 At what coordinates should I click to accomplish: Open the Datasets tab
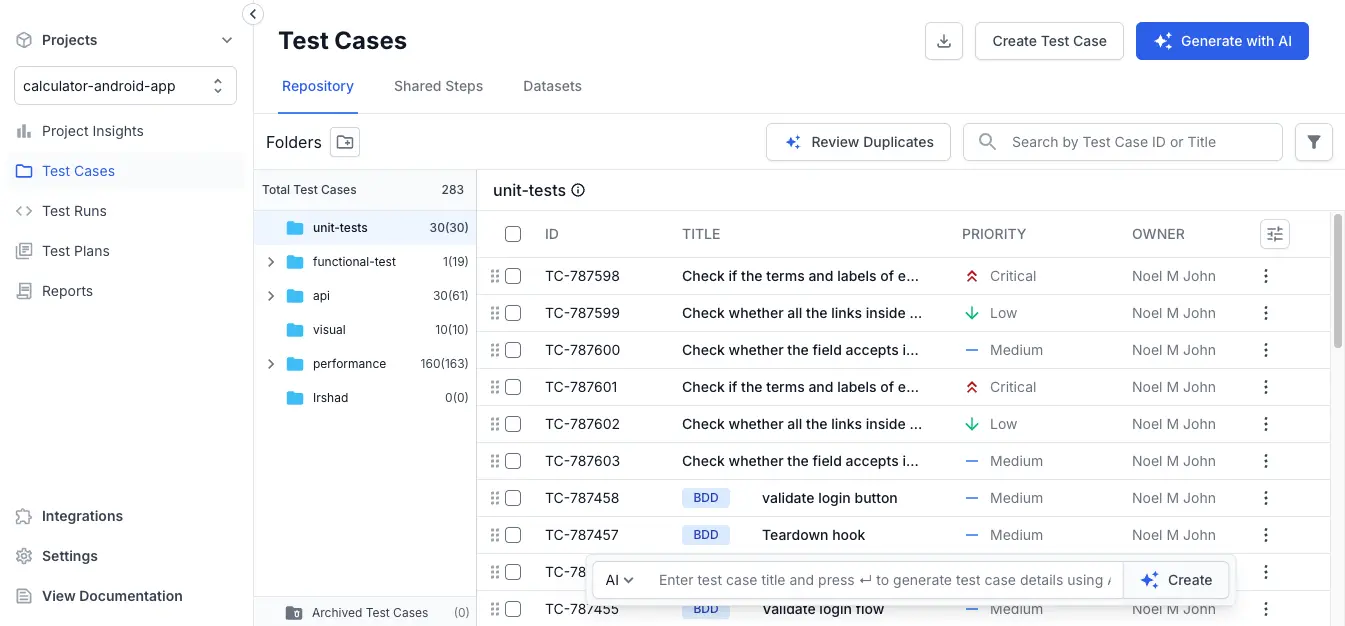point(552,86)
